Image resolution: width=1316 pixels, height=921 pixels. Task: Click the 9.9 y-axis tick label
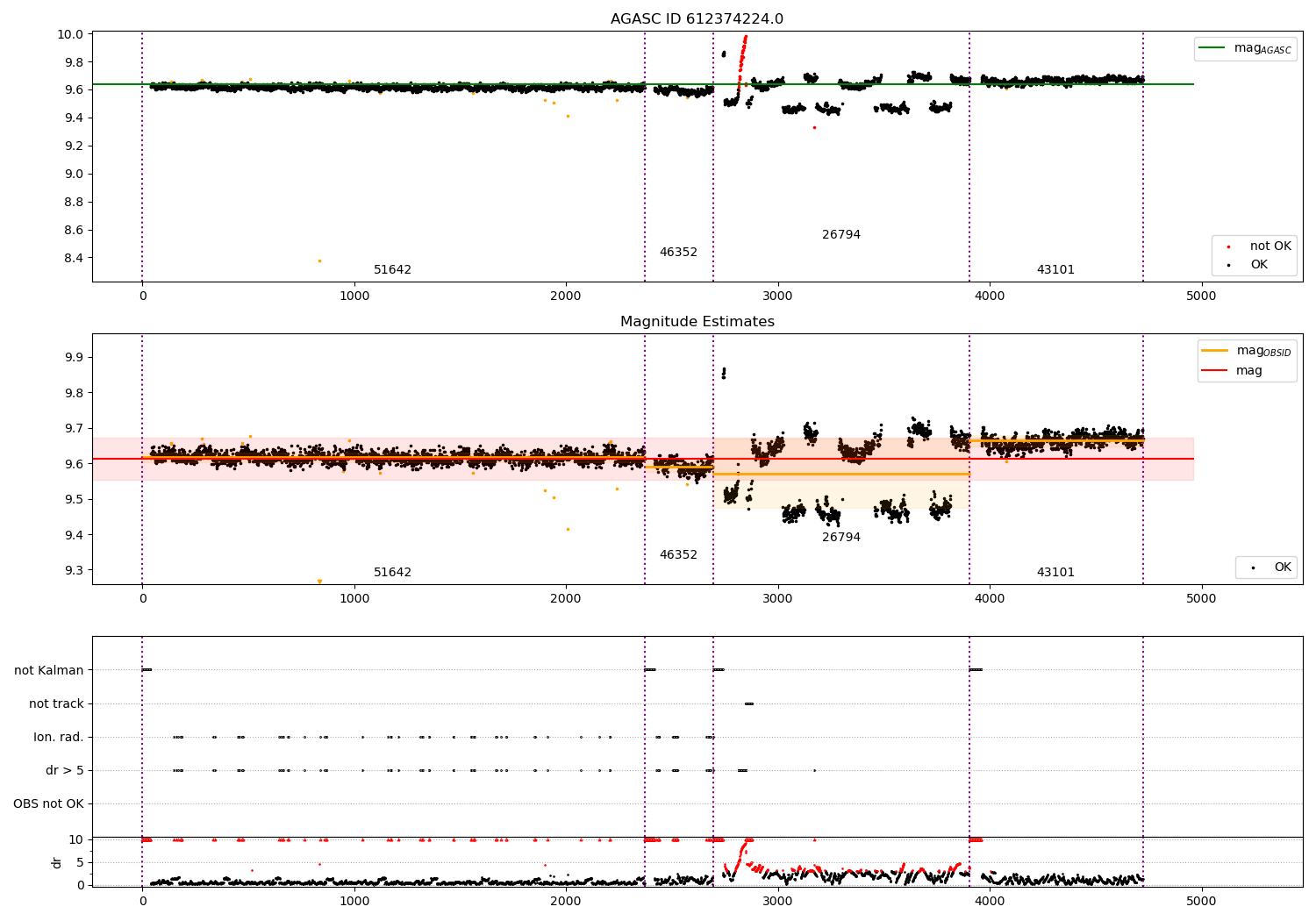tap(75, 358)
